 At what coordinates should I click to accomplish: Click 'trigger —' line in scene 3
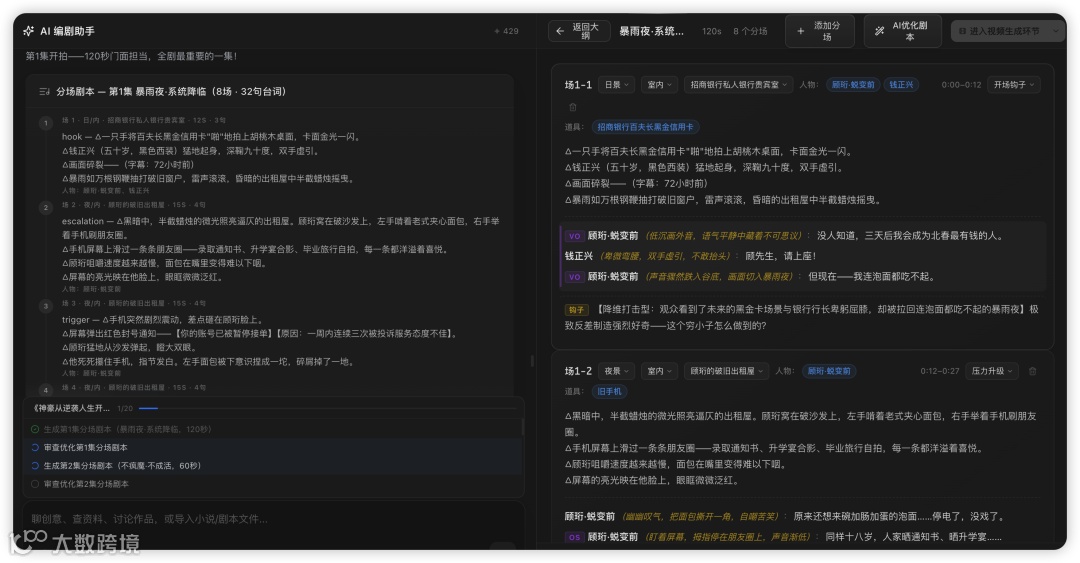coord(163,320)
